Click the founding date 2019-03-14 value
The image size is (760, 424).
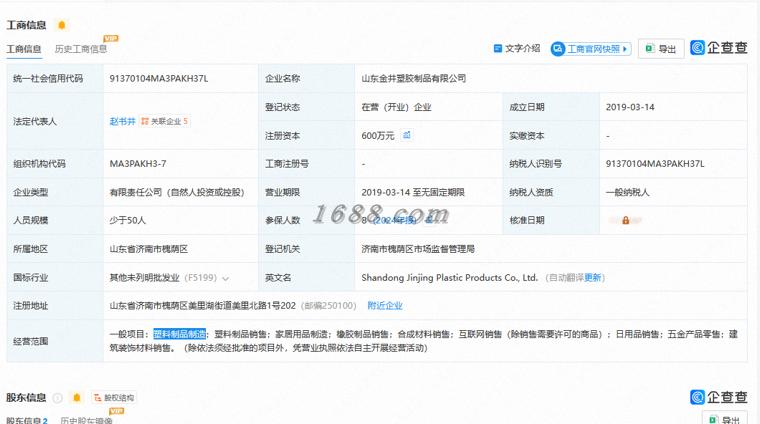630,107
